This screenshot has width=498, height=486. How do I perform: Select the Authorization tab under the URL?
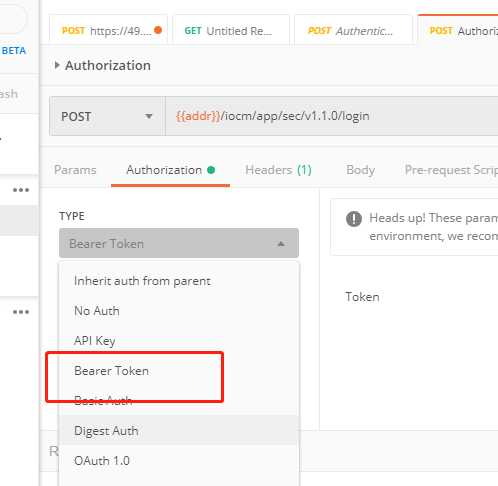[170, 170]
